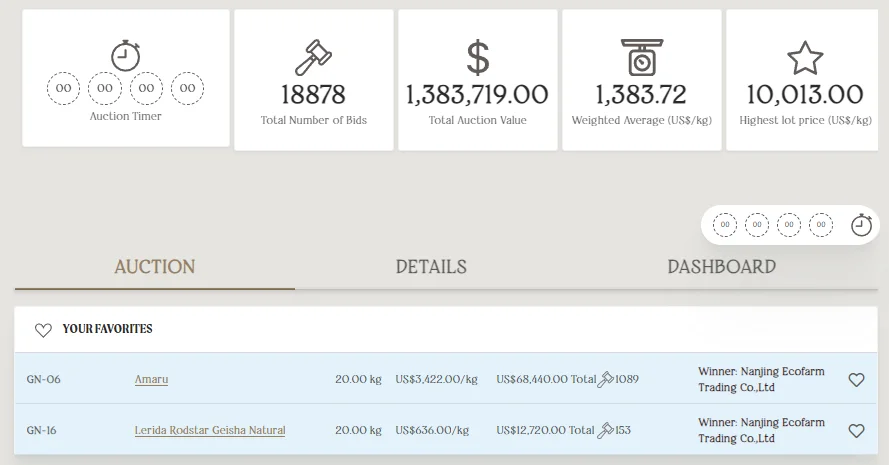The height and width of the screenshot is (465, 889).
Task: Switch to the AUCTION tab
Action: pyautogui.click(x=155, y=267)
